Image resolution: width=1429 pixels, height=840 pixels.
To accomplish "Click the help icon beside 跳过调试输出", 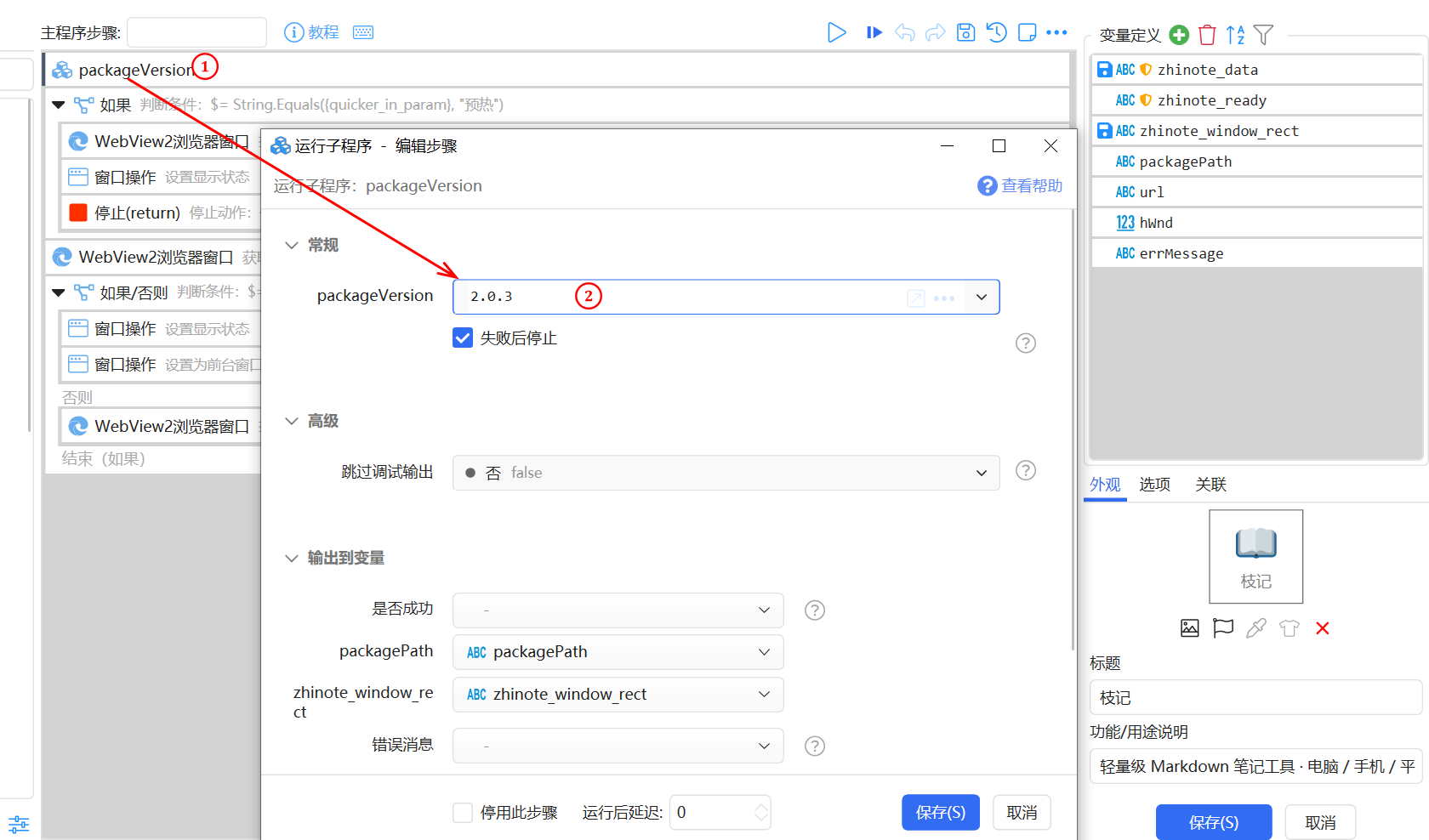I will click(1026, 470).
